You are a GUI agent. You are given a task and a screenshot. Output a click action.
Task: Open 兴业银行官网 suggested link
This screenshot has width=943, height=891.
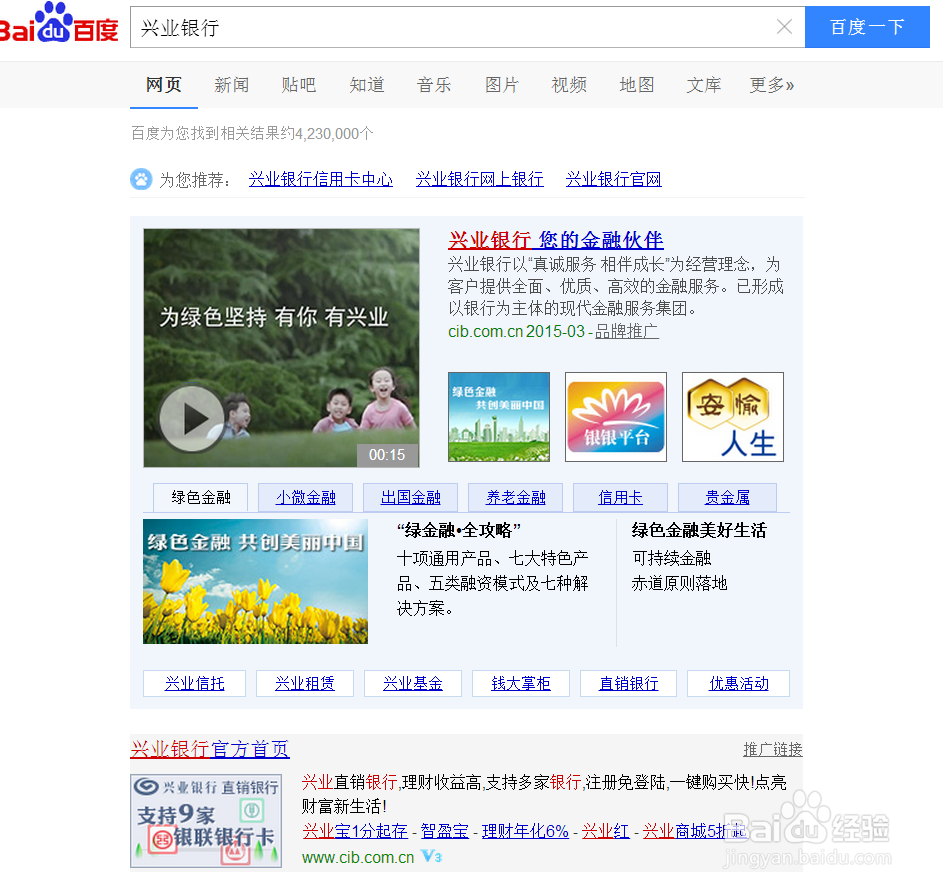[613, 179]
